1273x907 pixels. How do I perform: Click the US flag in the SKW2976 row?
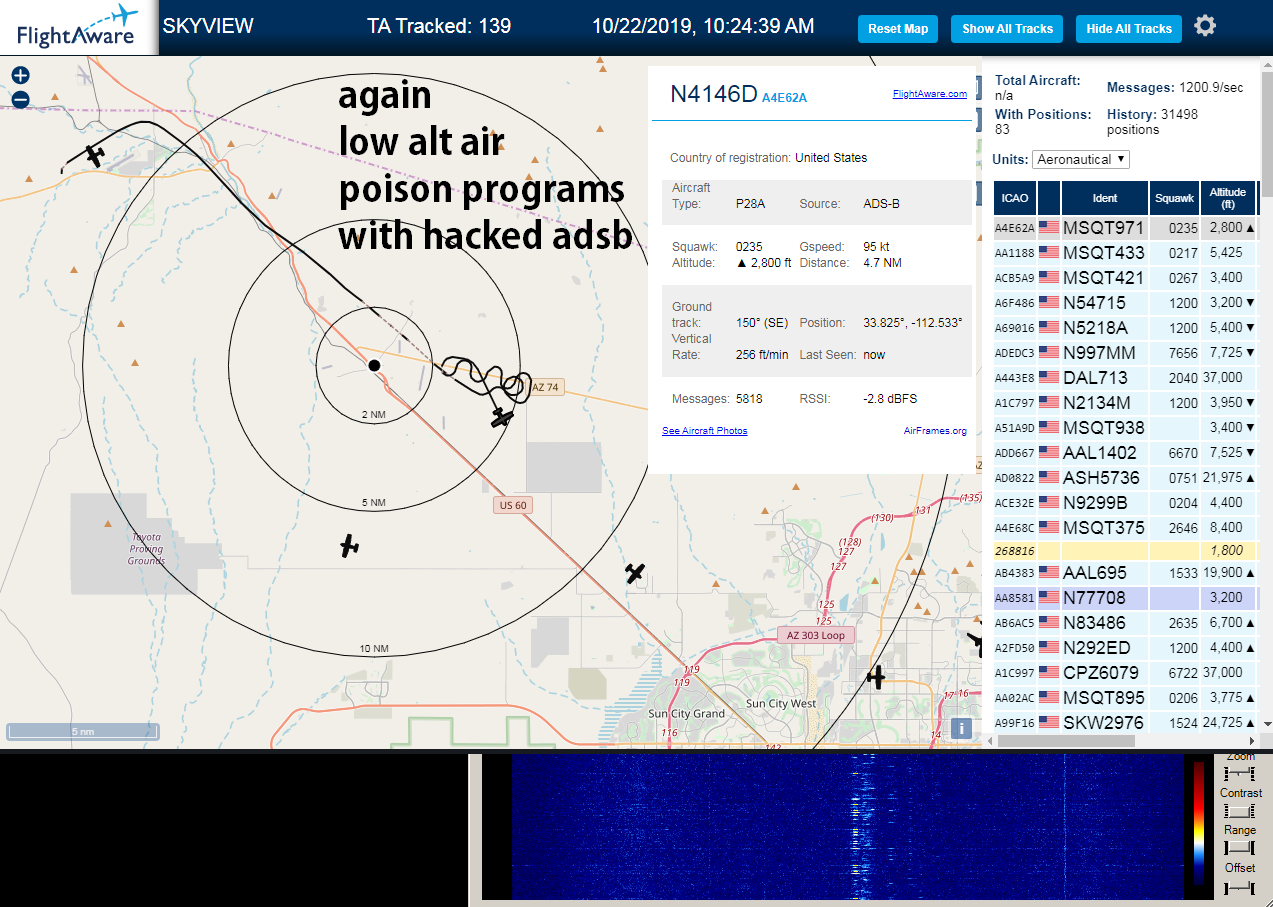[x=1049, y=723]
